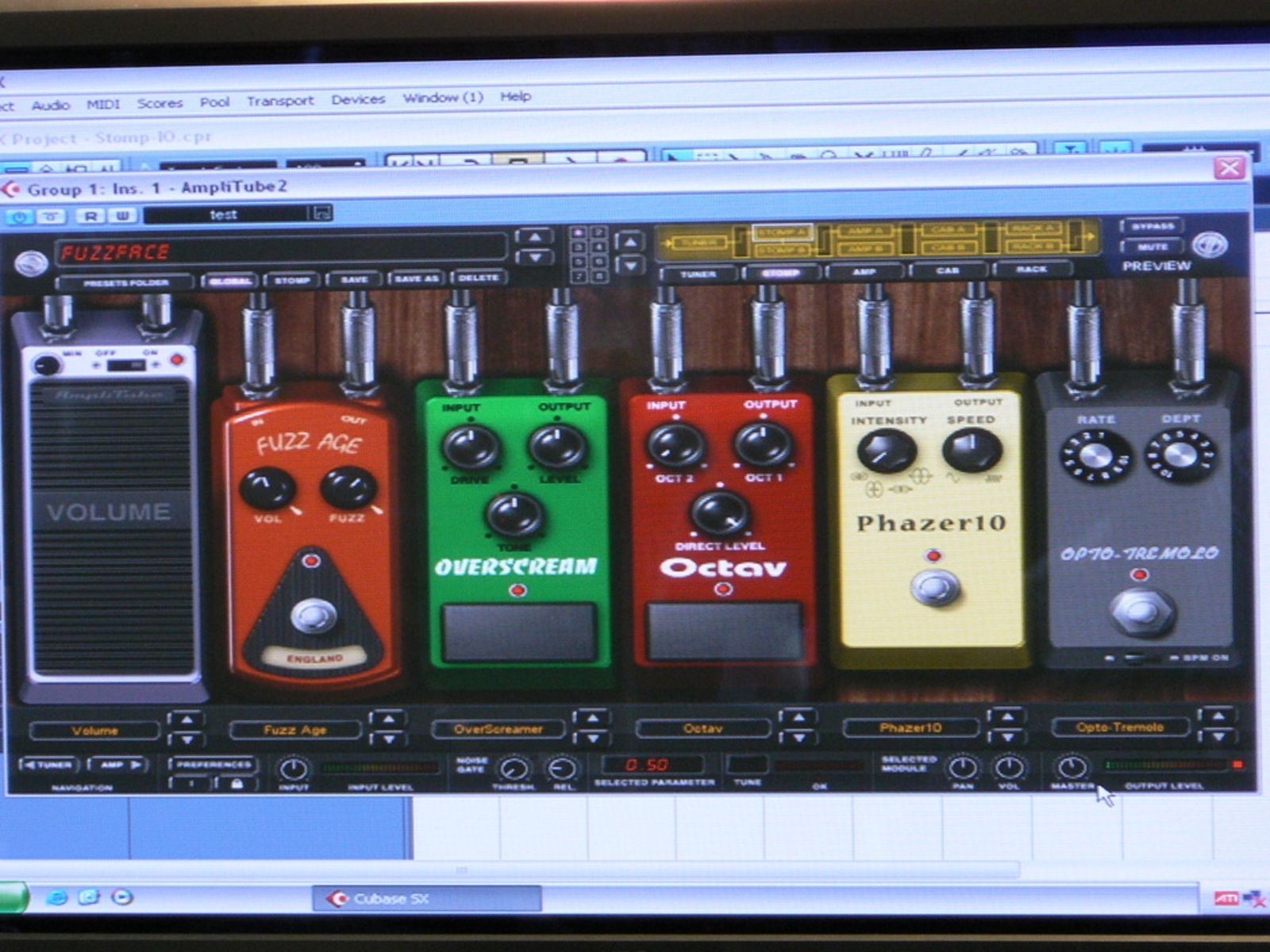Toggle the STOMP preset scope button
Image resolution: width=1270 pixels, height=952 pixels.
pyautogui.click(x=292, y=280)
